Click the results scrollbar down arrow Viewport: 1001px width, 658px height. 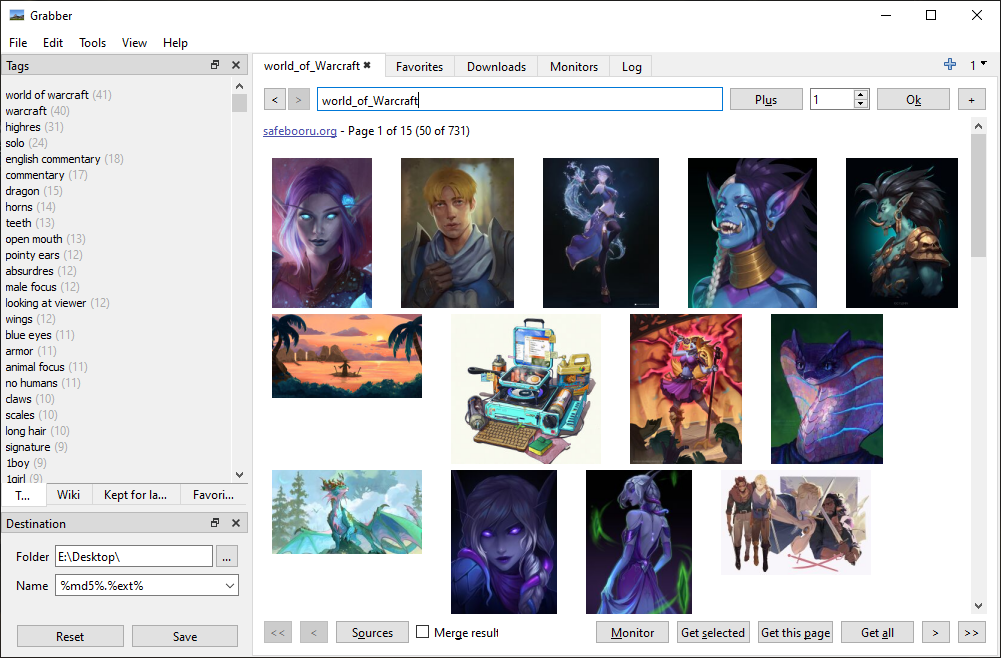978,606
